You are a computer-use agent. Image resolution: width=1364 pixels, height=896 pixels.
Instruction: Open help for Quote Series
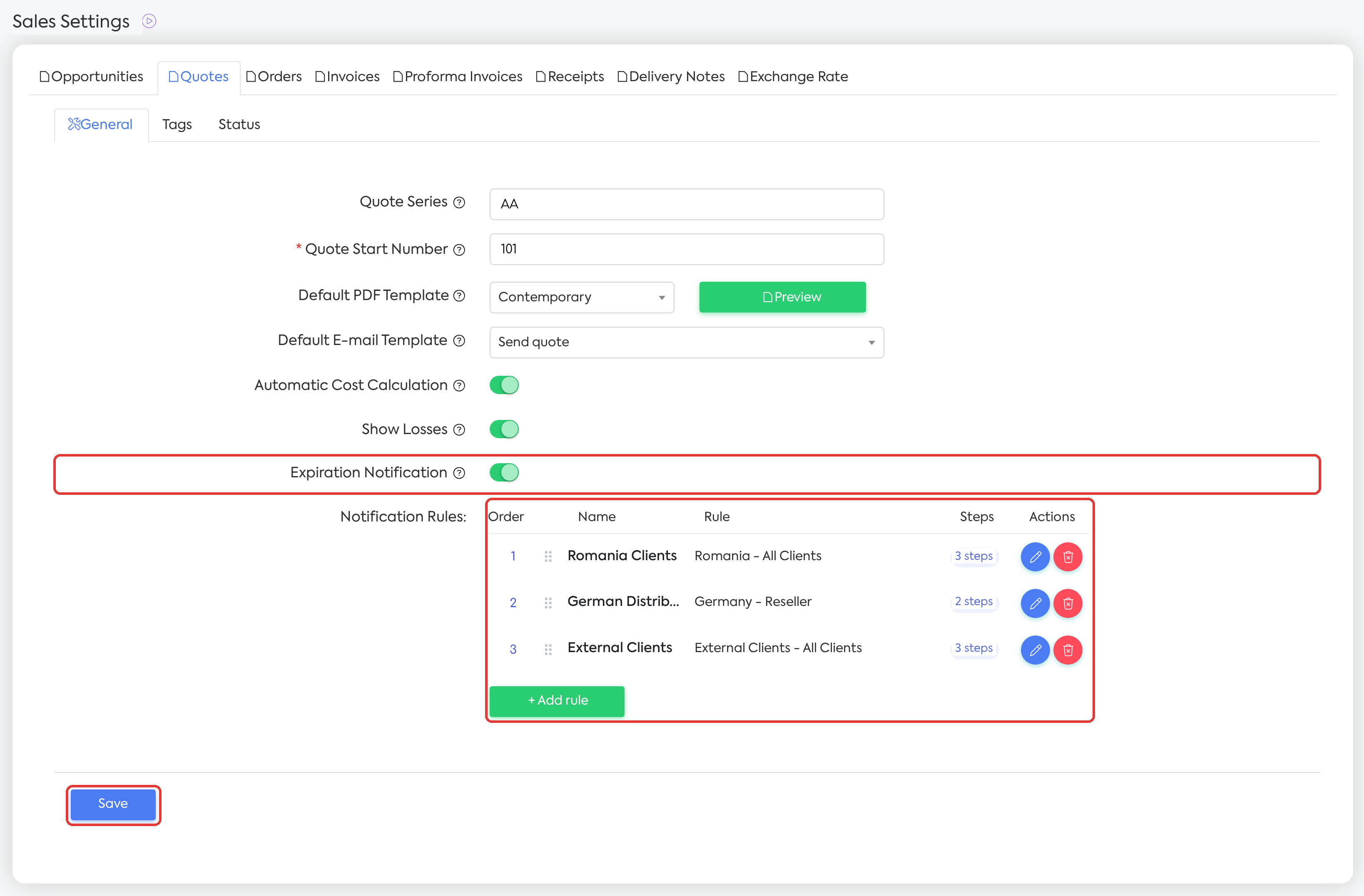(x=459, y=202)
